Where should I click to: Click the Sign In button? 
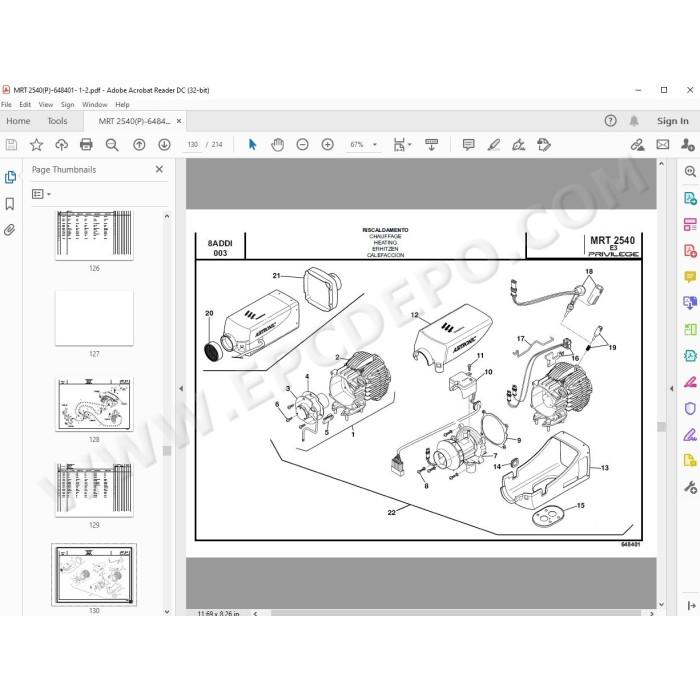click(x=672, y=121)
